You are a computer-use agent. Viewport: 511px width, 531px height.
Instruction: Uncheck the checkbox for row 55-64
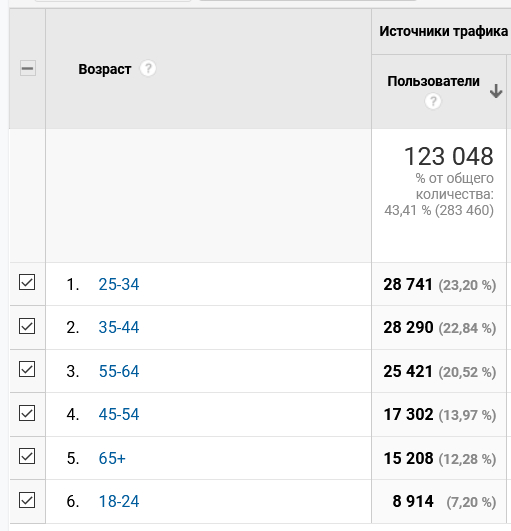pos(27,369)
